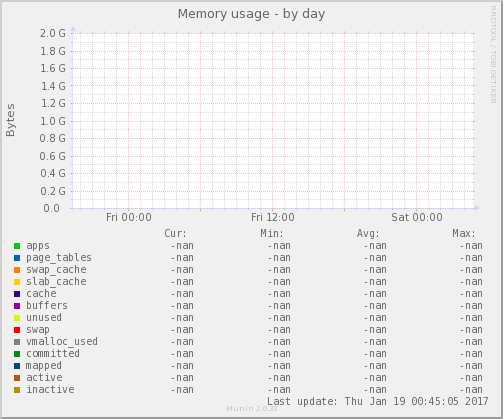Click the brown active legend swatch
This screenshot has width=503, height=419.
(x=17, y=378)
